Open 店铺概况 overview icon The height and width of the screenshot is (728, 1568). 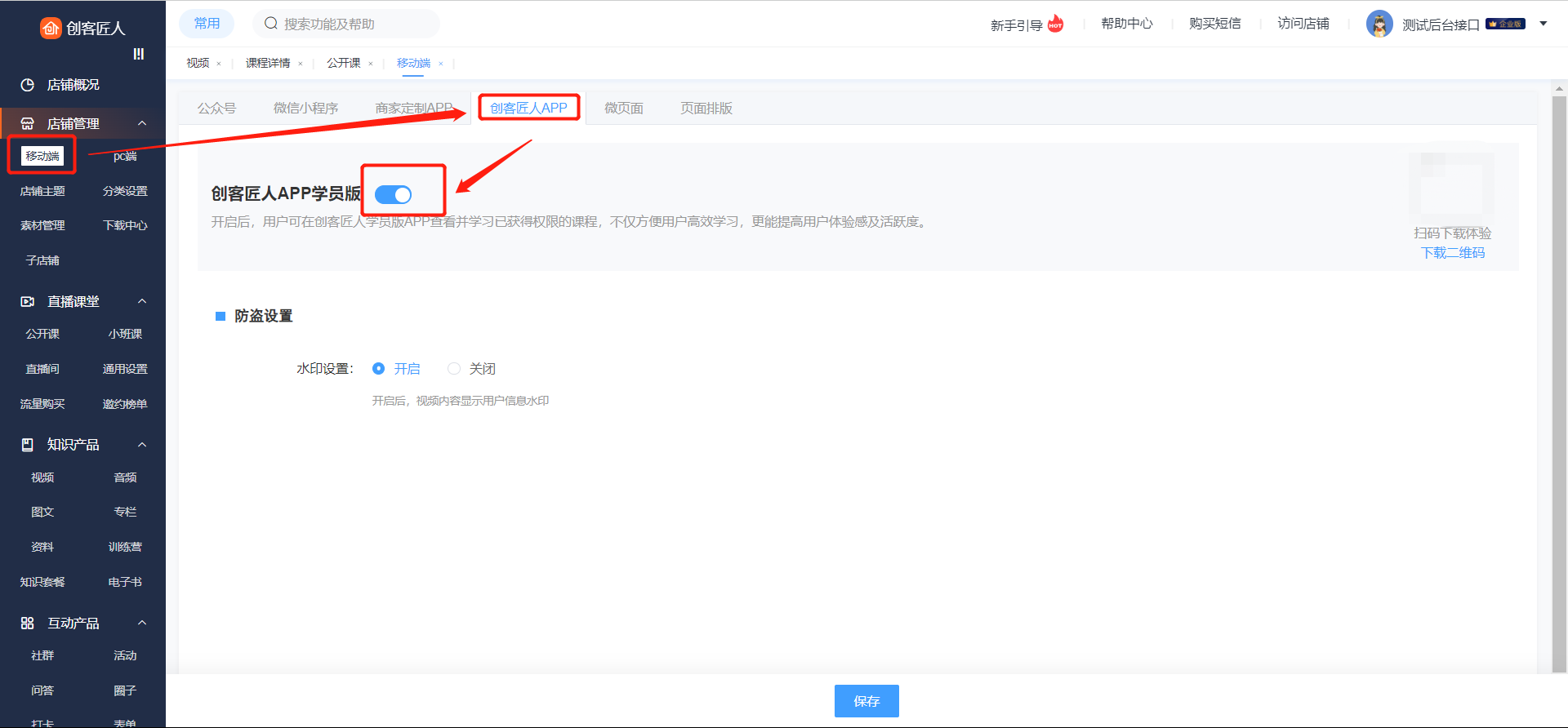[27, 85]
